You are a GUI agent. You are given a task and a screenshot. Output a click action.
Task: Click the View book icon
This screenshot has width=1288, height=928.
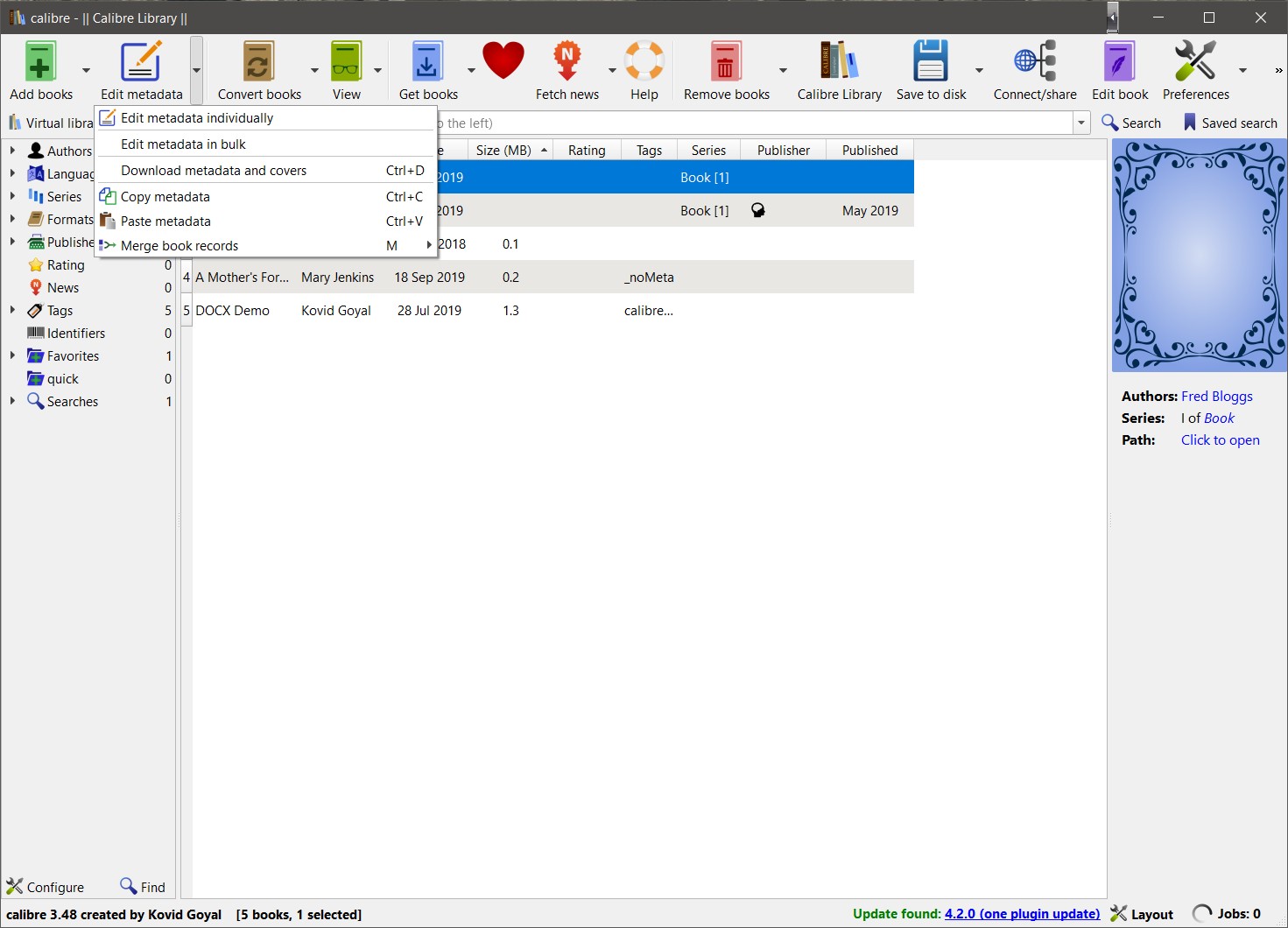347,61
